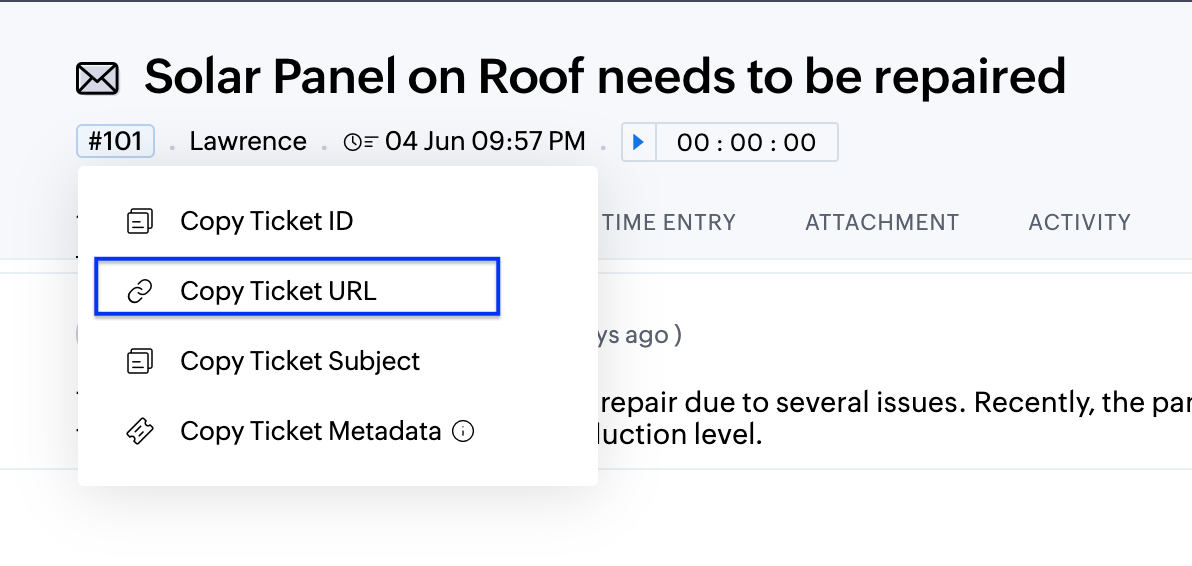
Task: Choose Copy Ticket Metadata from the menu
Action: (310, 431)
